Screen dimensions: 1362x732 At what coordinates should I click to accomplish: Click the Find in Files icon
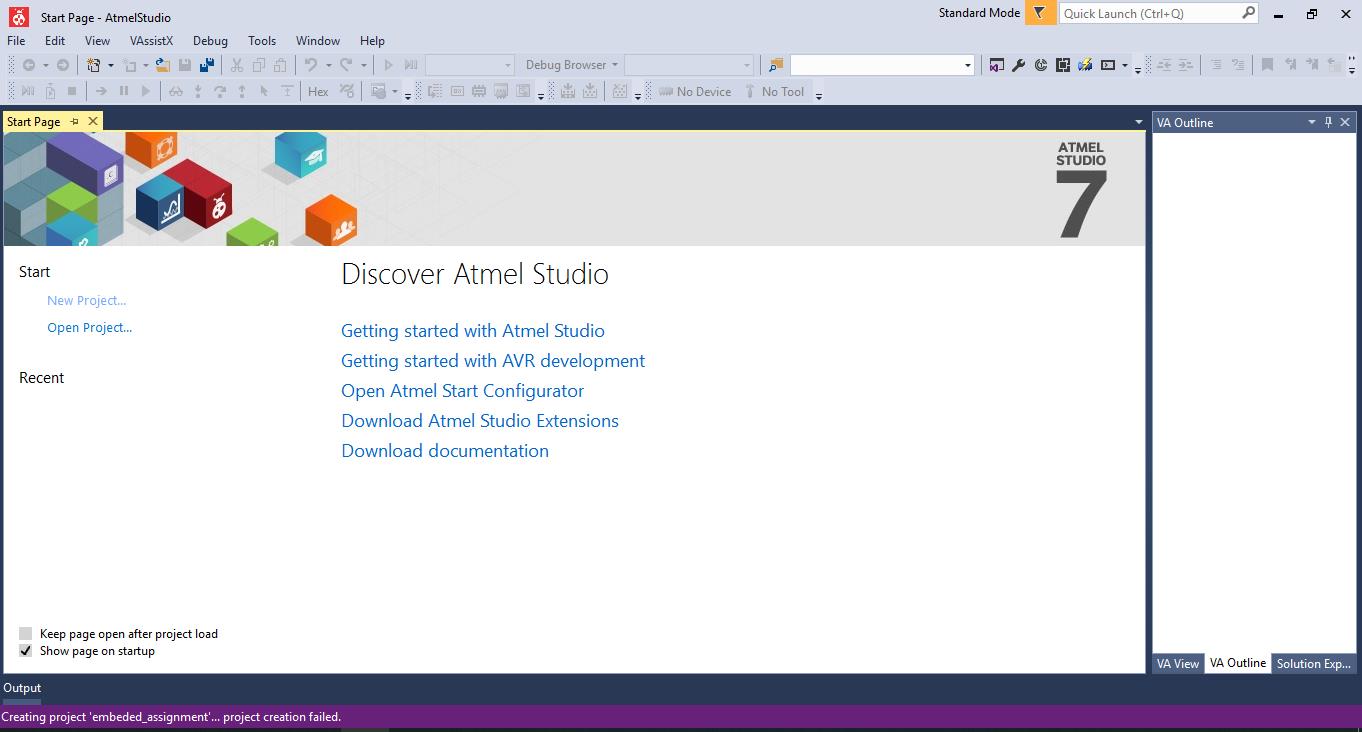(x=775, y=65)
